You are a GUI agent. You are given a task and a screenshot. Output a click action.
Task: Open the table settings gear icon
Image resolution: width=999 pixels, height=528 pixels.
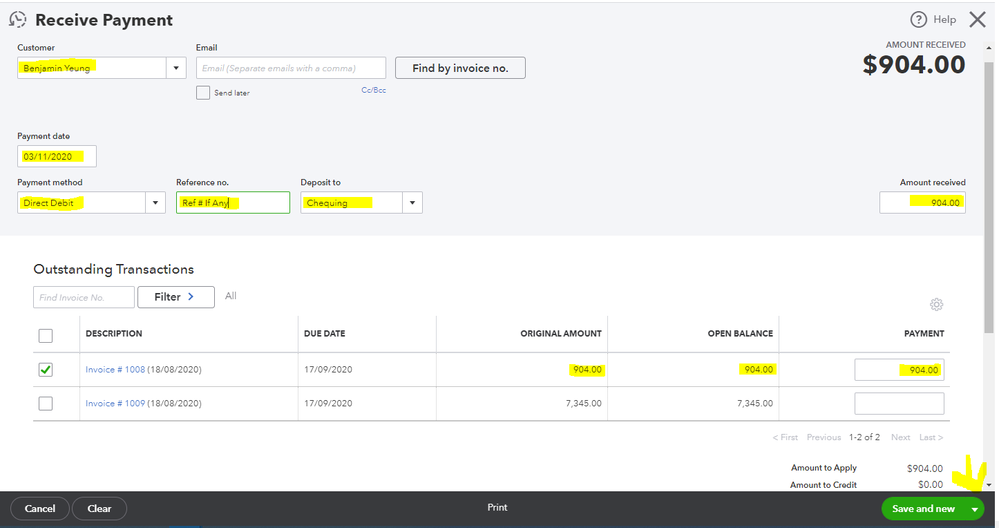(936, 305)
